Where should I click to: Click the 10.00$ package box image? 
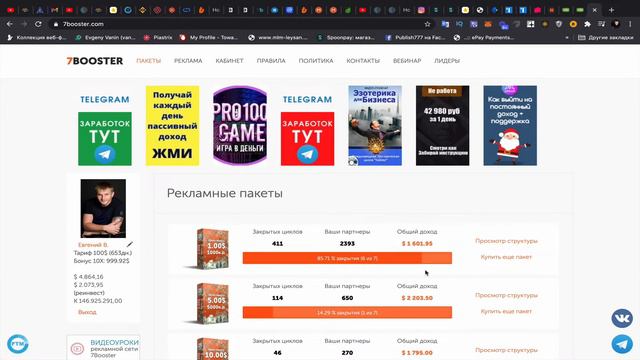tap(212, 349)
